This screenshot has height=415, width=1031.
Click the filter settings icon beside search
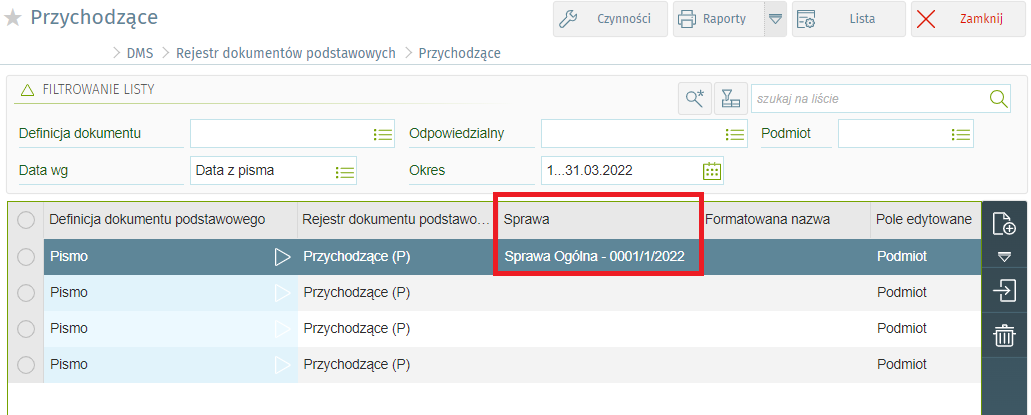(x=730, y=98)
